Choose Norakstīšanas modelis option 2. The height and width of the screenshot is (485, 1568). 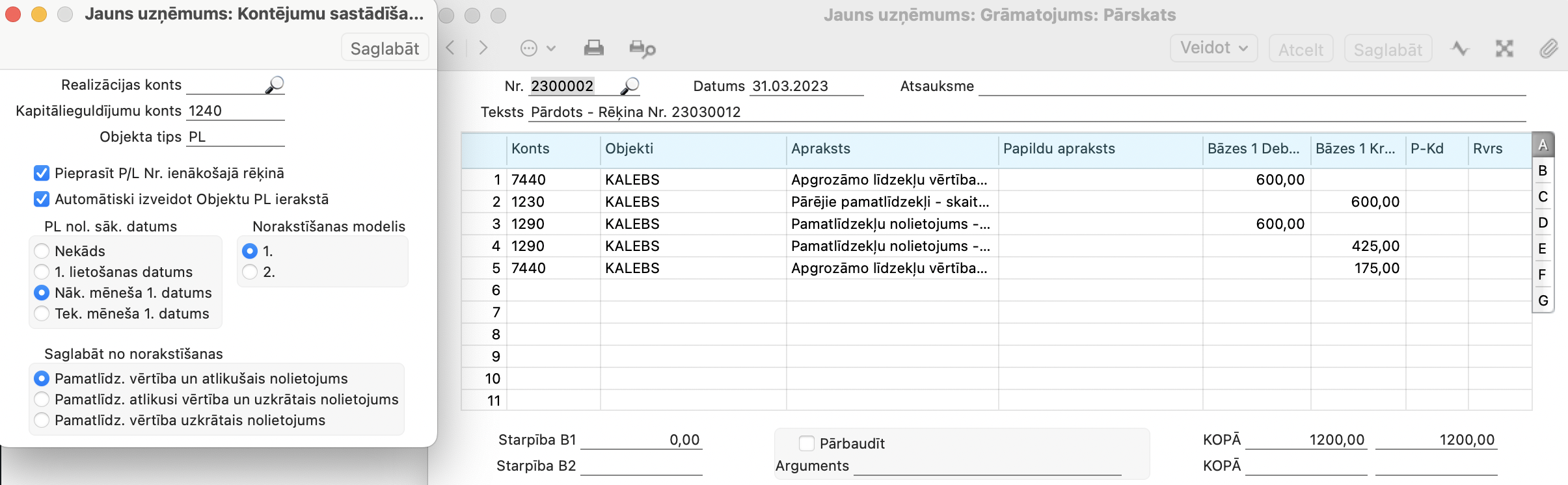(x=250, y=272)
